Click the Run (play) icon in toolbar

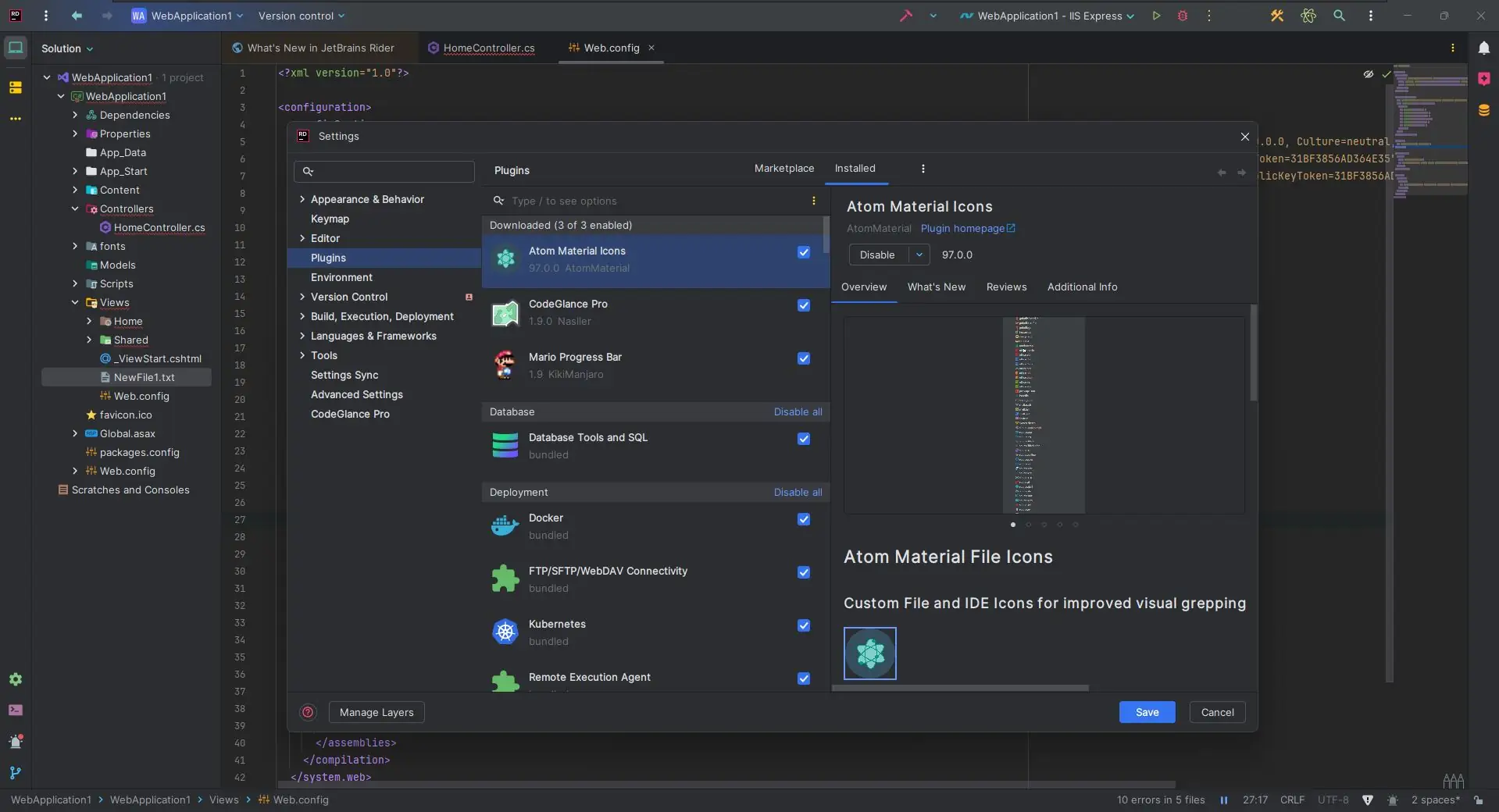tap(1156, 16)
